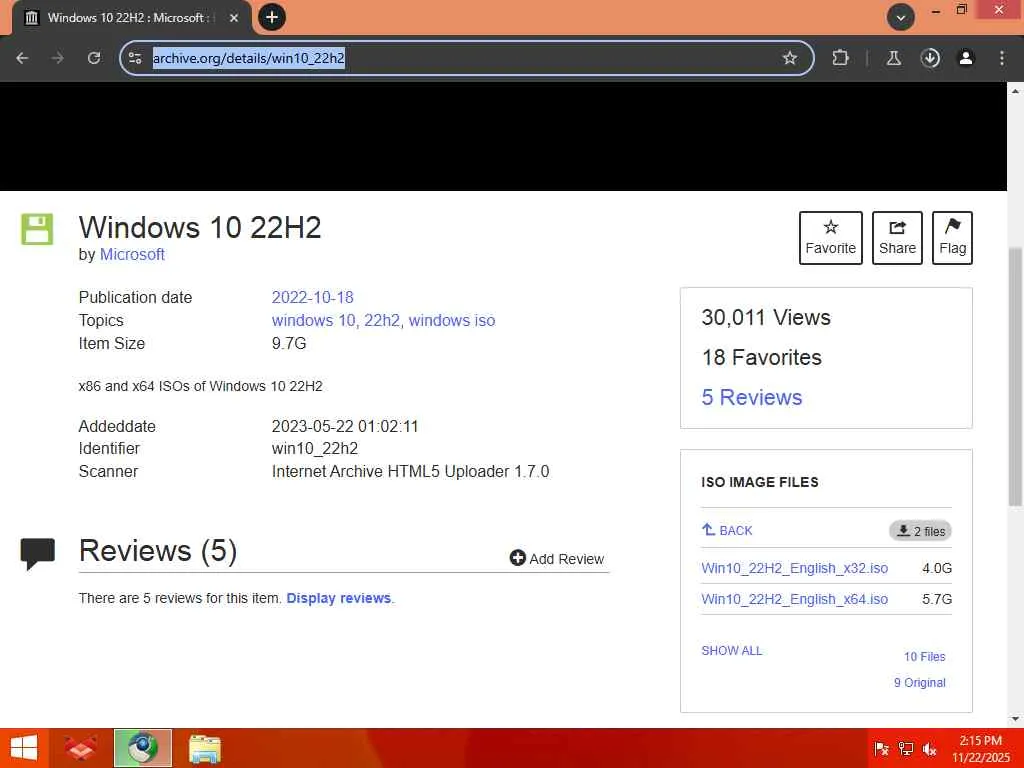
Task: Go back using the browser back arrow
Action: 22,58
